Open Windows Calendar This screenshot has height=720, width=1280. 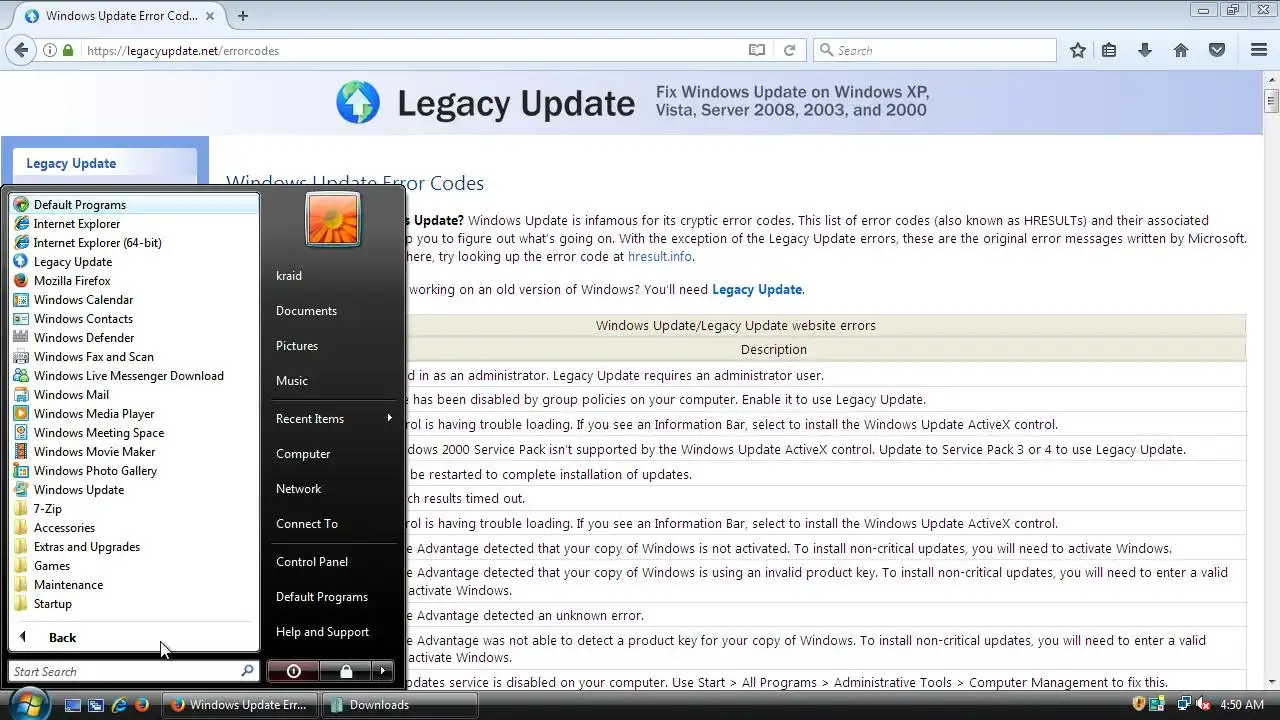click(134, 299)
